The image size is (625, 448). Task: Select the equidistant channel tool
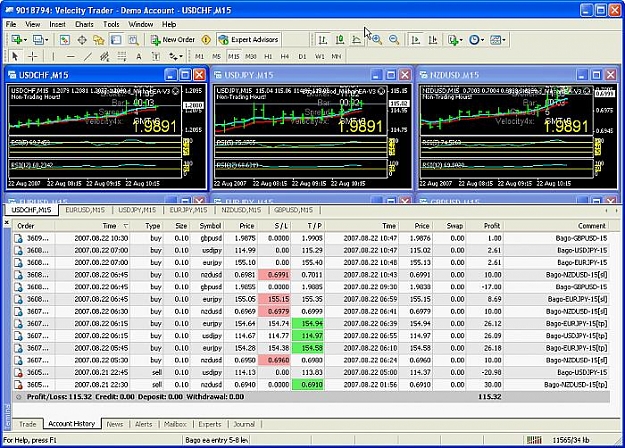click(104, 57)
